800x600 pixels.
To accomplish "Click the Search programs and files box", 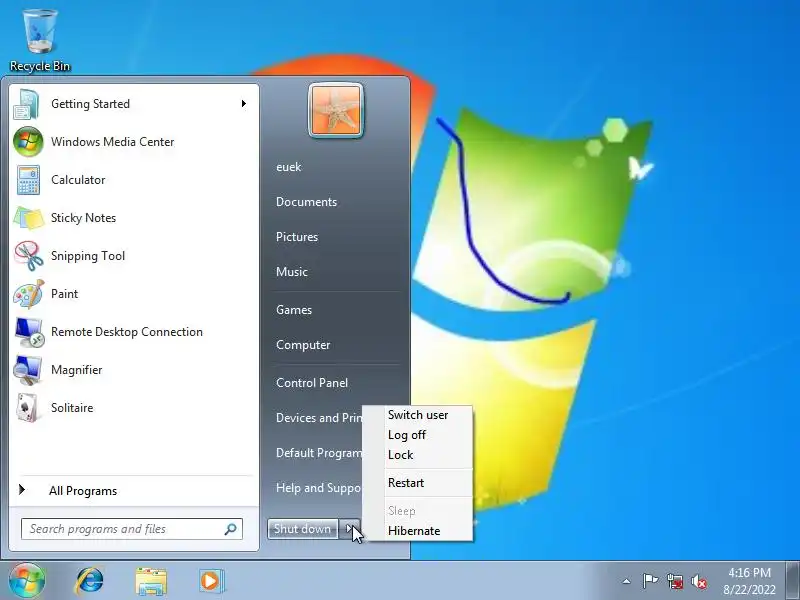I will (x=132, y=529).
